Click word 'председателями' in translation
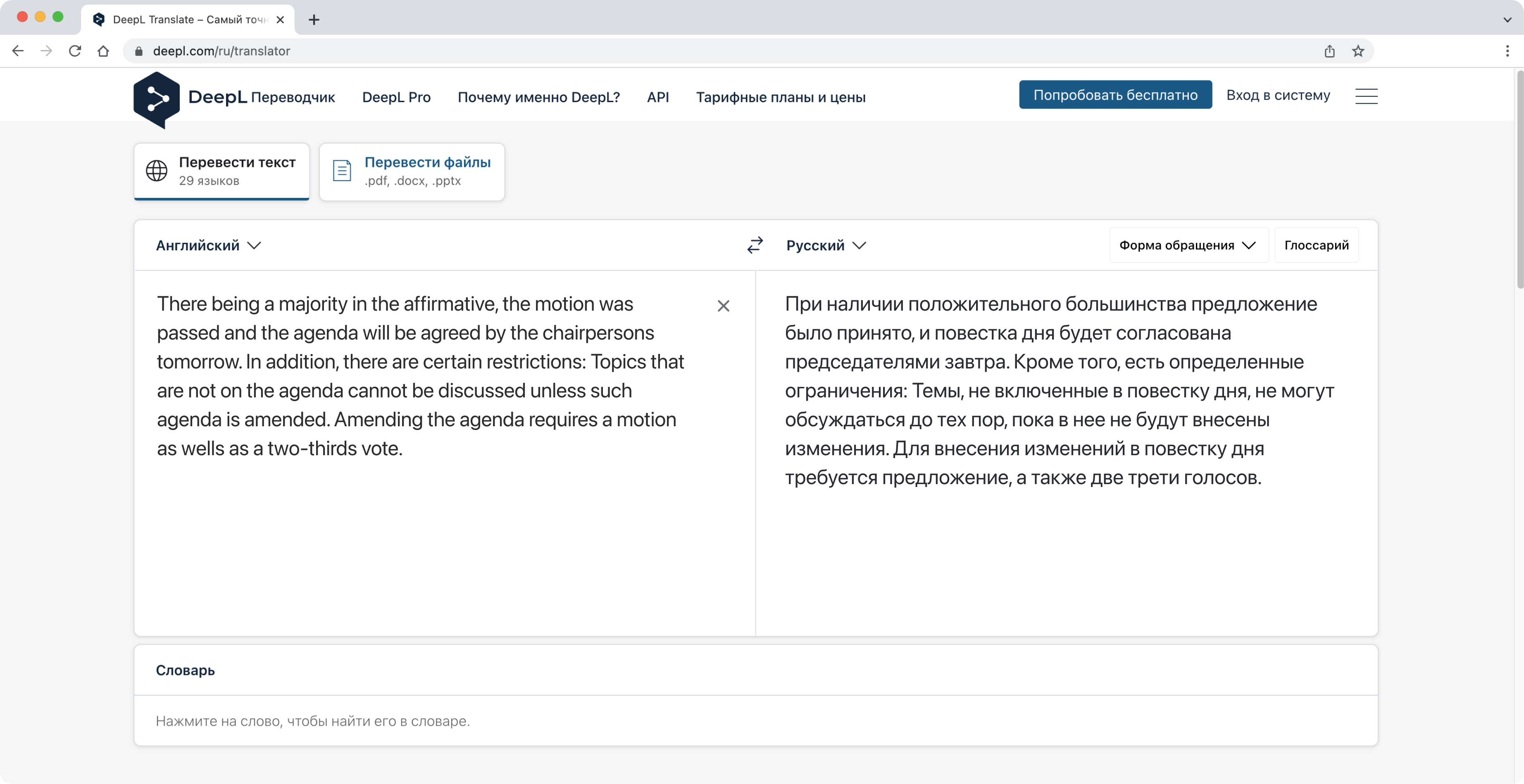 pos(862,362)
